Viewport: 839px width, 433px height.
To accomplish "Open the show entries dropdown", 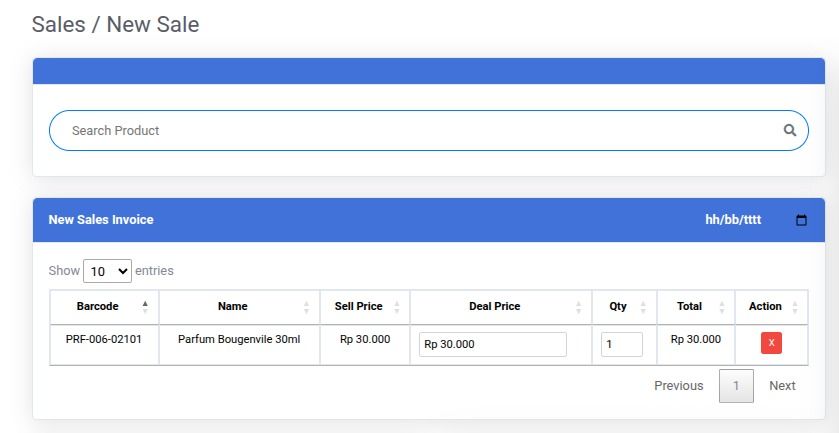I will [107, 271].
